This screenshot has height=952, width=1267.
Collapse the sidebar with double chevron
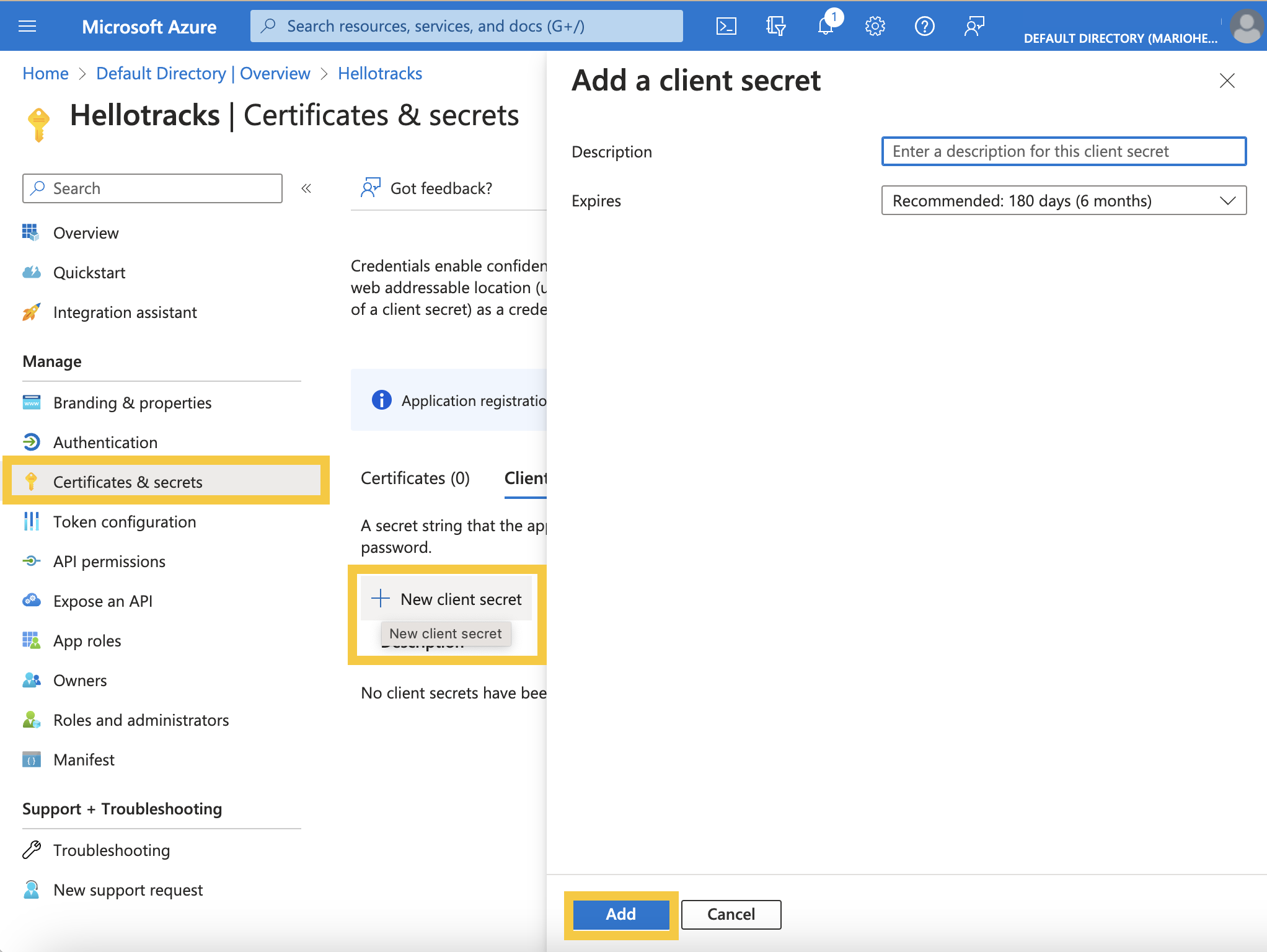pos(306,188)
